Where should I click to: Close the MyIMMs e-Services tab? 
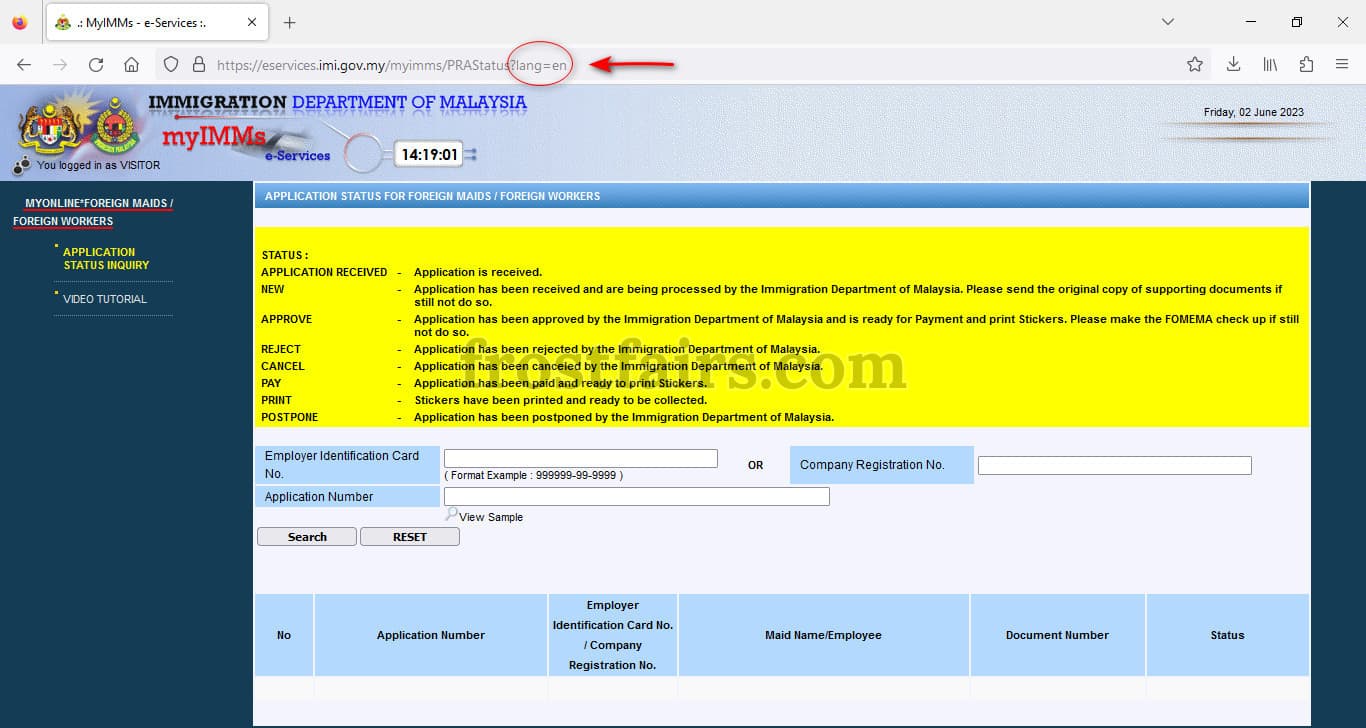coord(252,22)
